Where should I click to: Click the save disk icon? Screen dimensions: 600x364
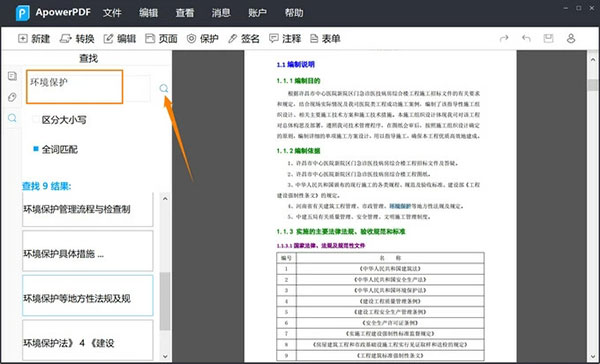pyautogui.click(x=548, y=38)
